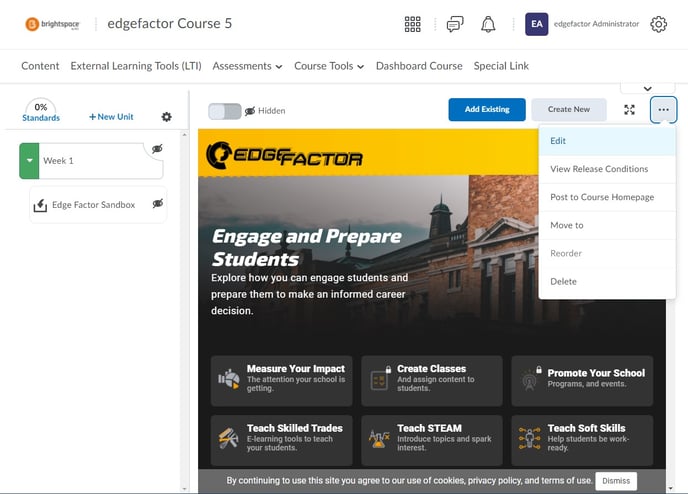Expand the Assessments dropdown
This screenshot has height=494, width=688.
pos(247,66)
